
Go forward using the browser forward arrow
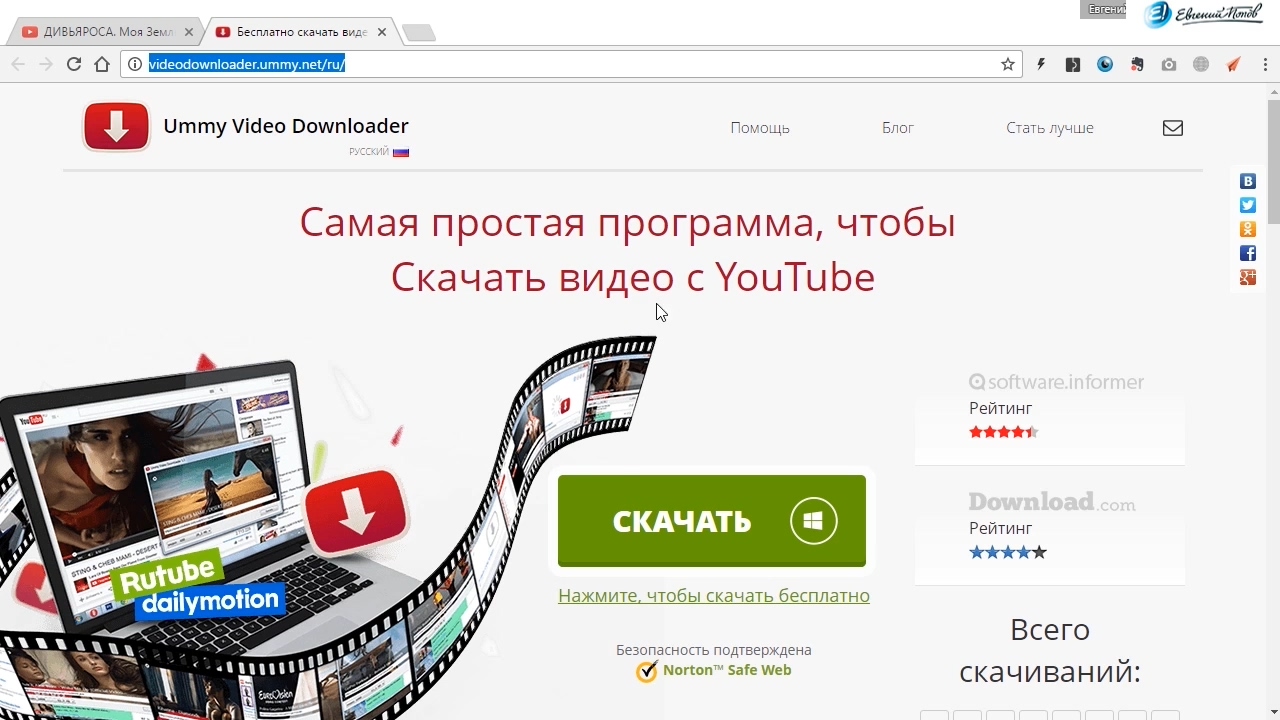point(46,64)
